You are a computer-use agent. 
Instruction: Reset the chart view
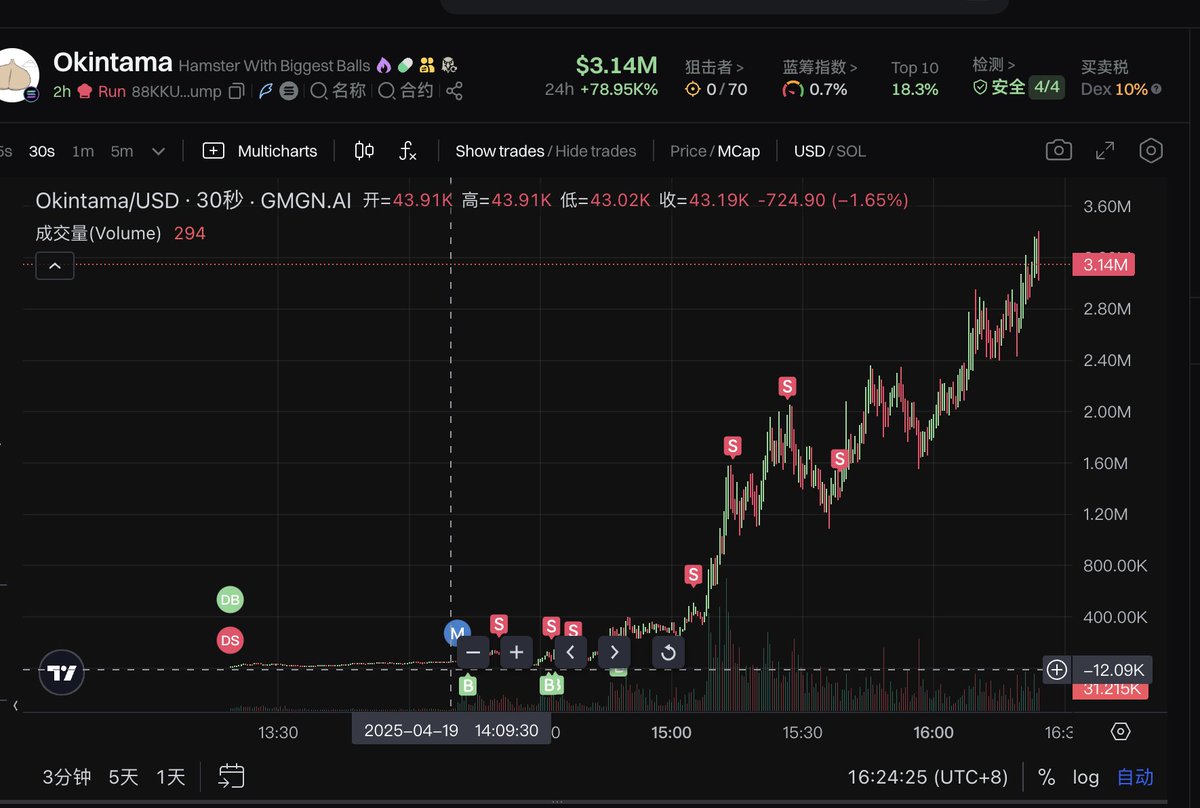click(668, 652)
